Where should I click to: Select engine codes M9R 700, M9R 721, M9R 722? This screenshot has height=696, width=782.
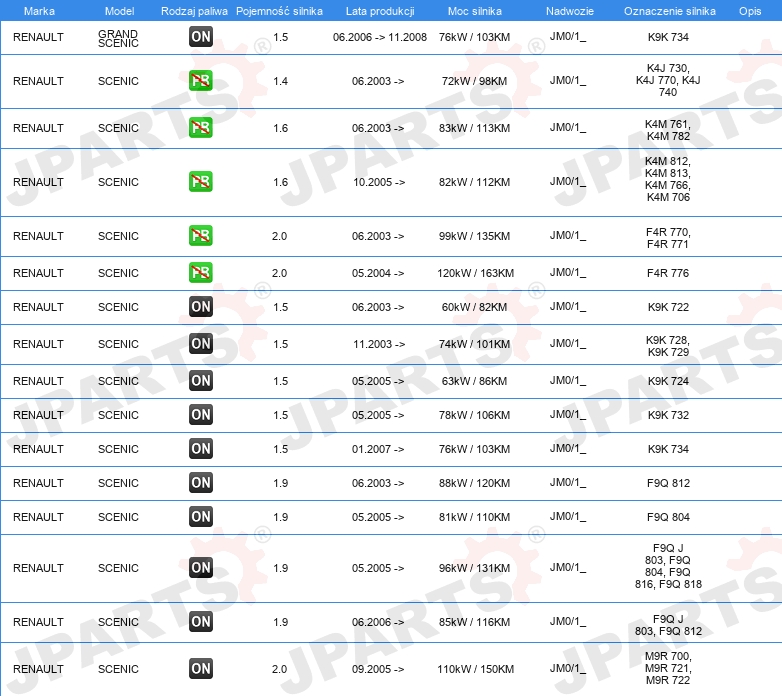coord(668,668)
